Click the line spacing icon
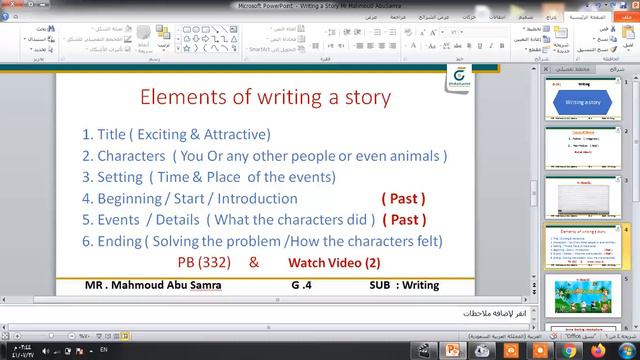 (331, 32)
